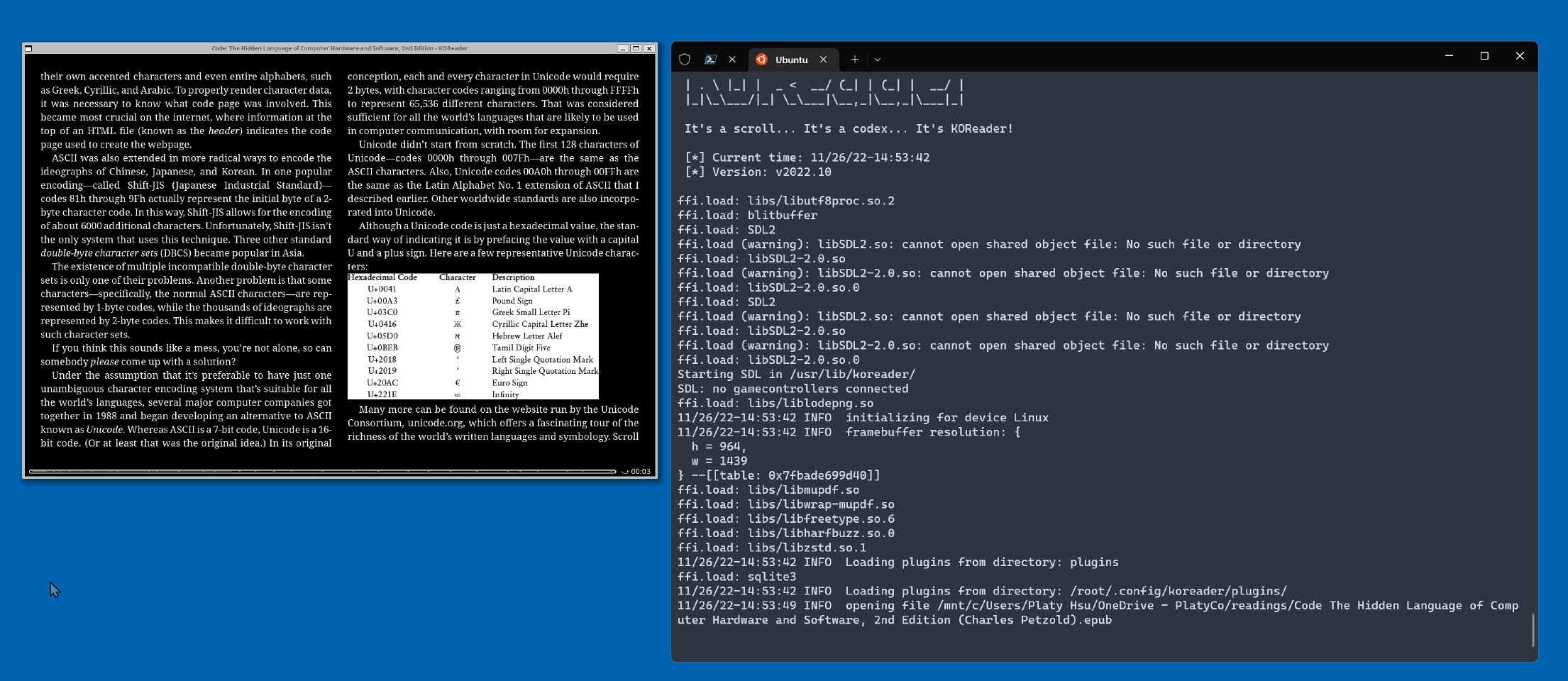Switch to the Ubuntu tab

click(791, 60)
